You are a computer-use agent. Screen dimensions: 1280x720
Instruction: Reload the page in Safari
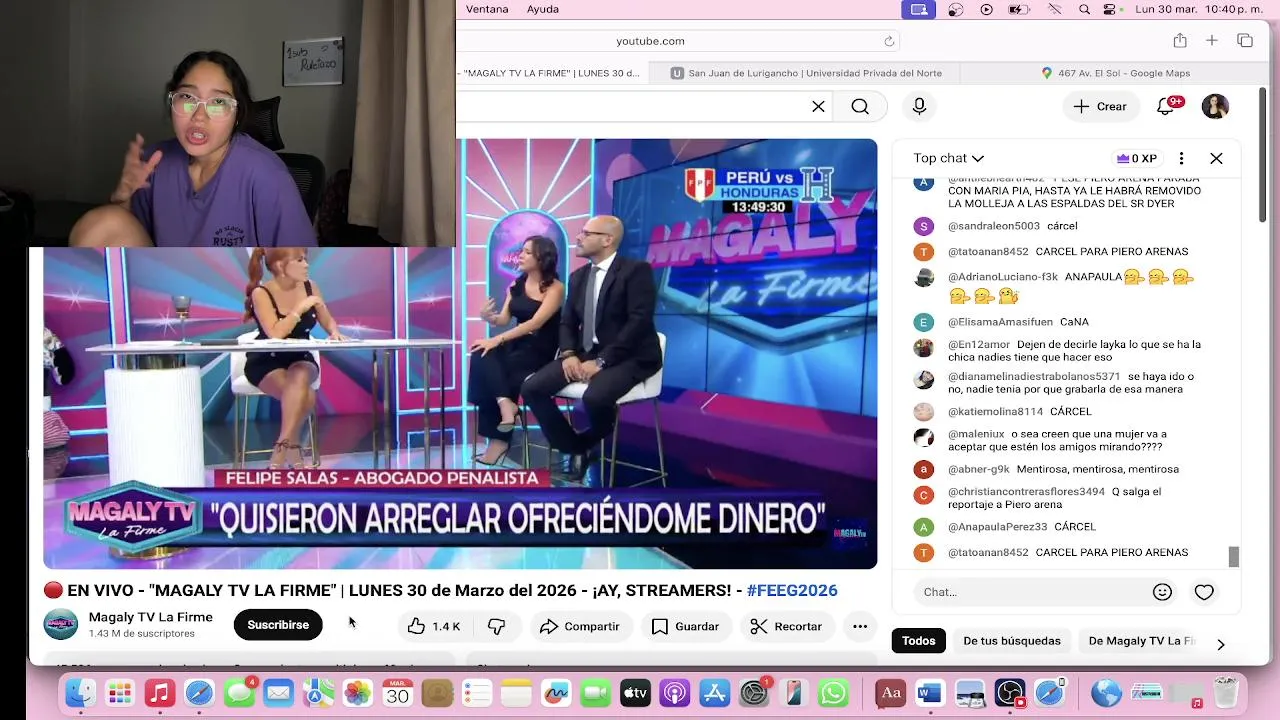click(x=889, y=41)
